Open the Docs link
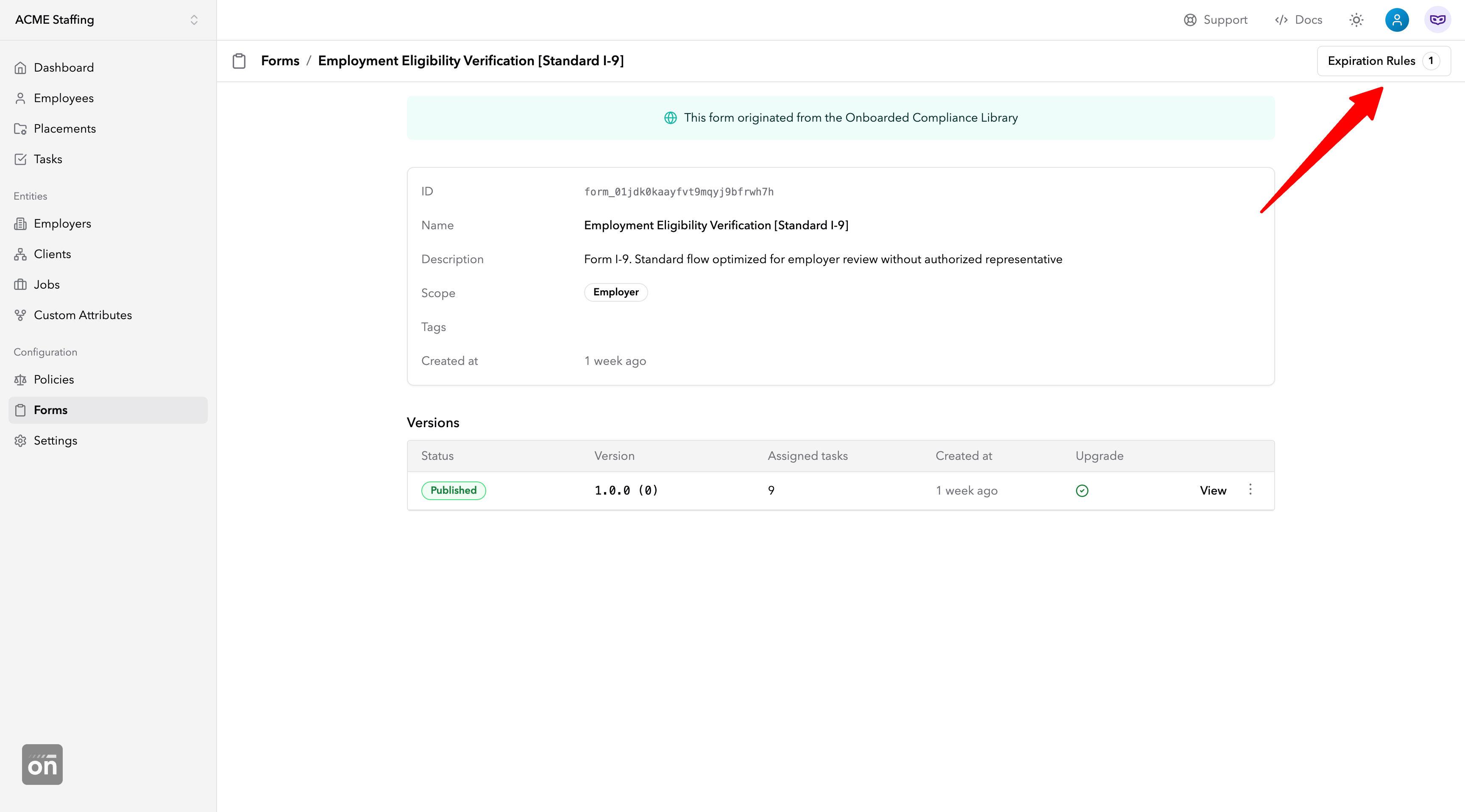 (x=1298, y=20)
